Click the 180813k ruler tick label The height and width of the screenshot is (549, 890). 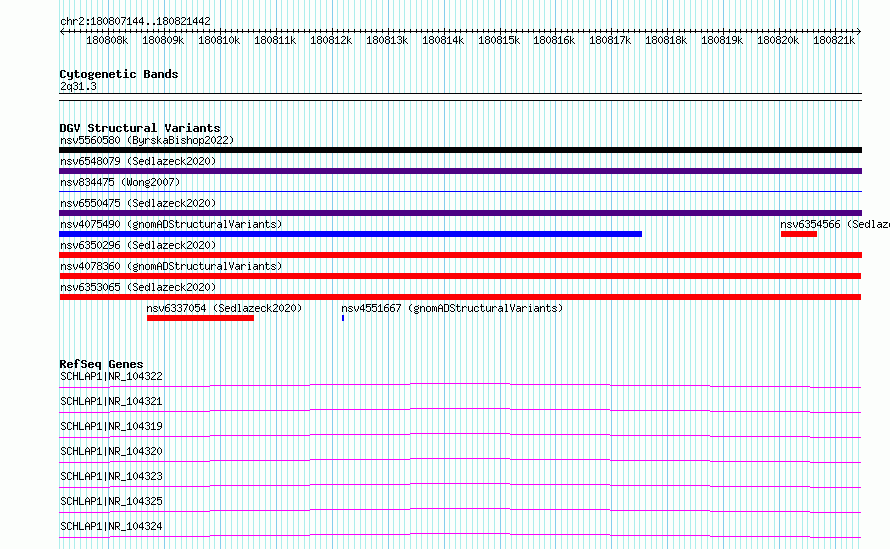[387, 41]
